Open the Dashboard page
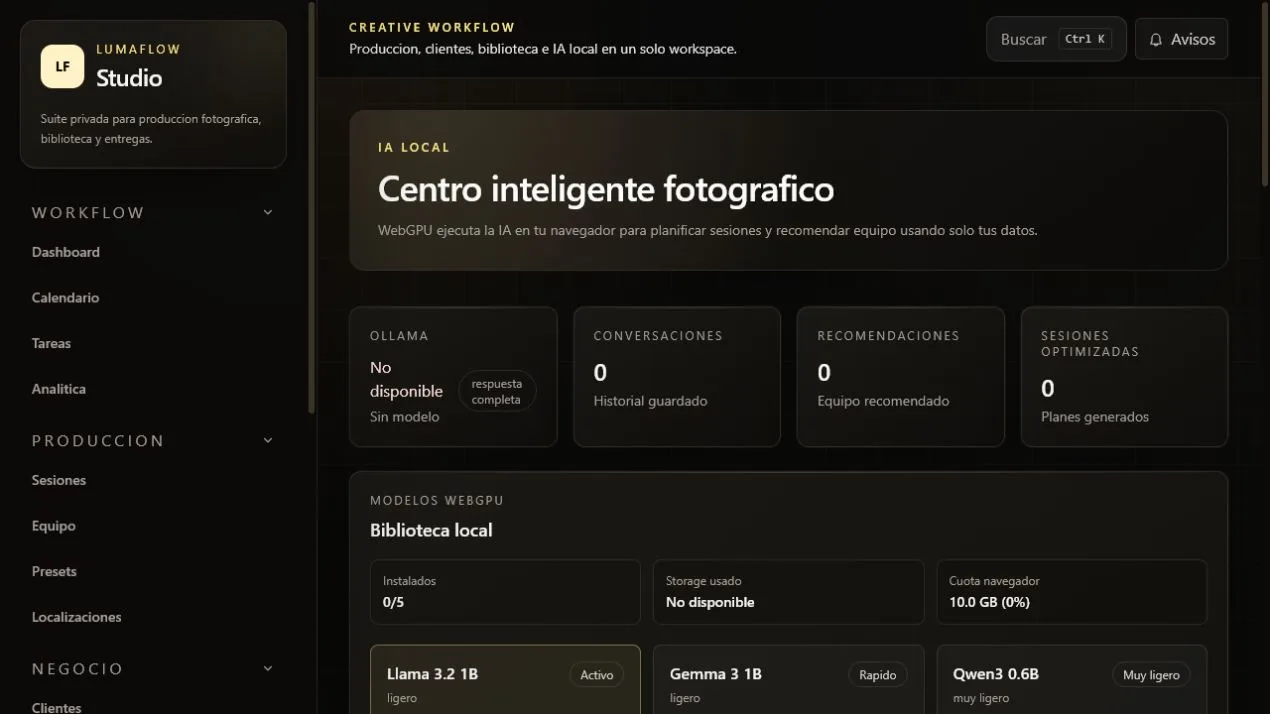This screenshot has height=714, width=1270. point(66,252)
